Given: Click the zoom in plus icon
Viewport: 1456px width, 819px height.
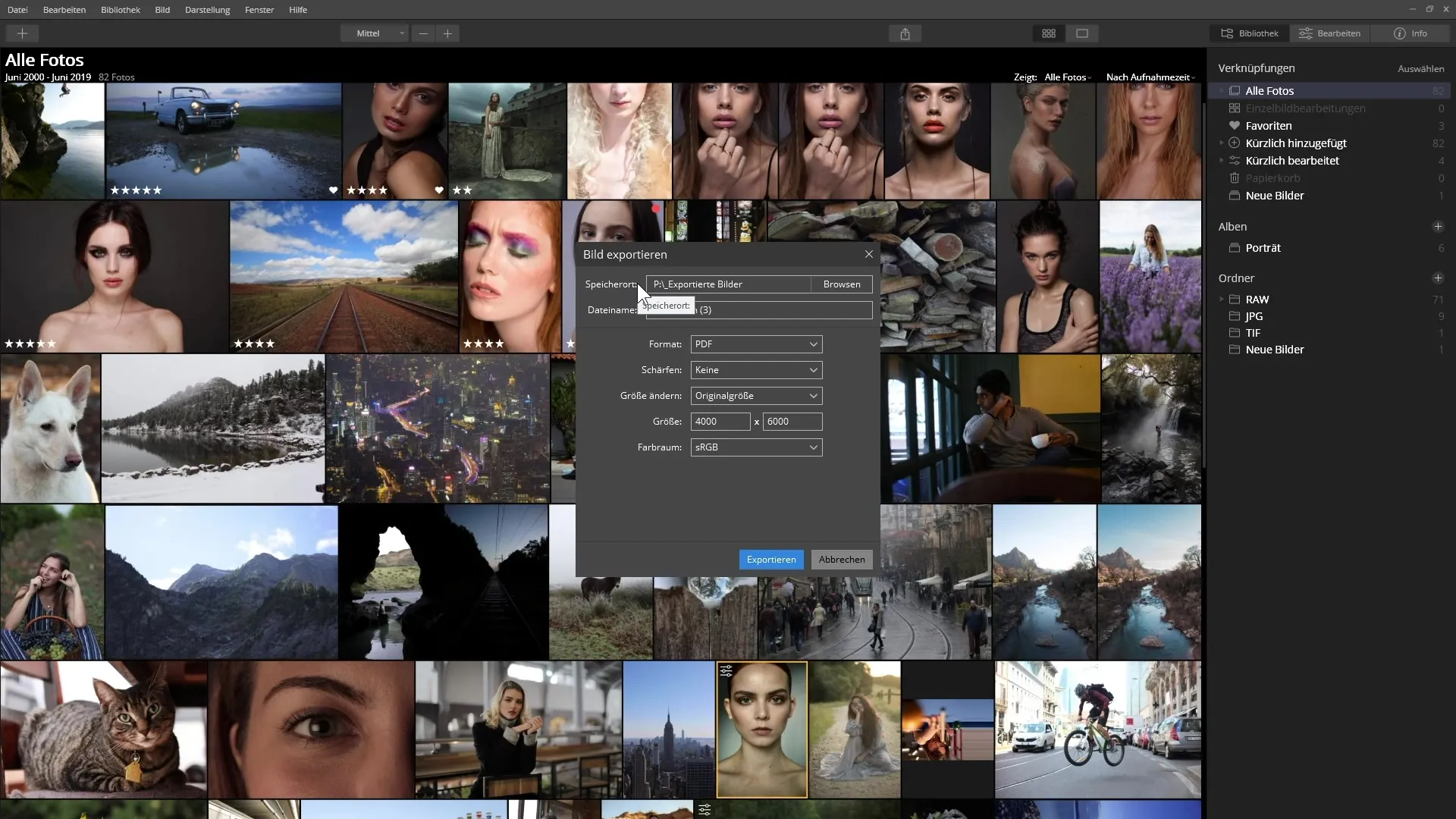Looking at the screenshot, I should pyautogui.click(x=447, y=33).
